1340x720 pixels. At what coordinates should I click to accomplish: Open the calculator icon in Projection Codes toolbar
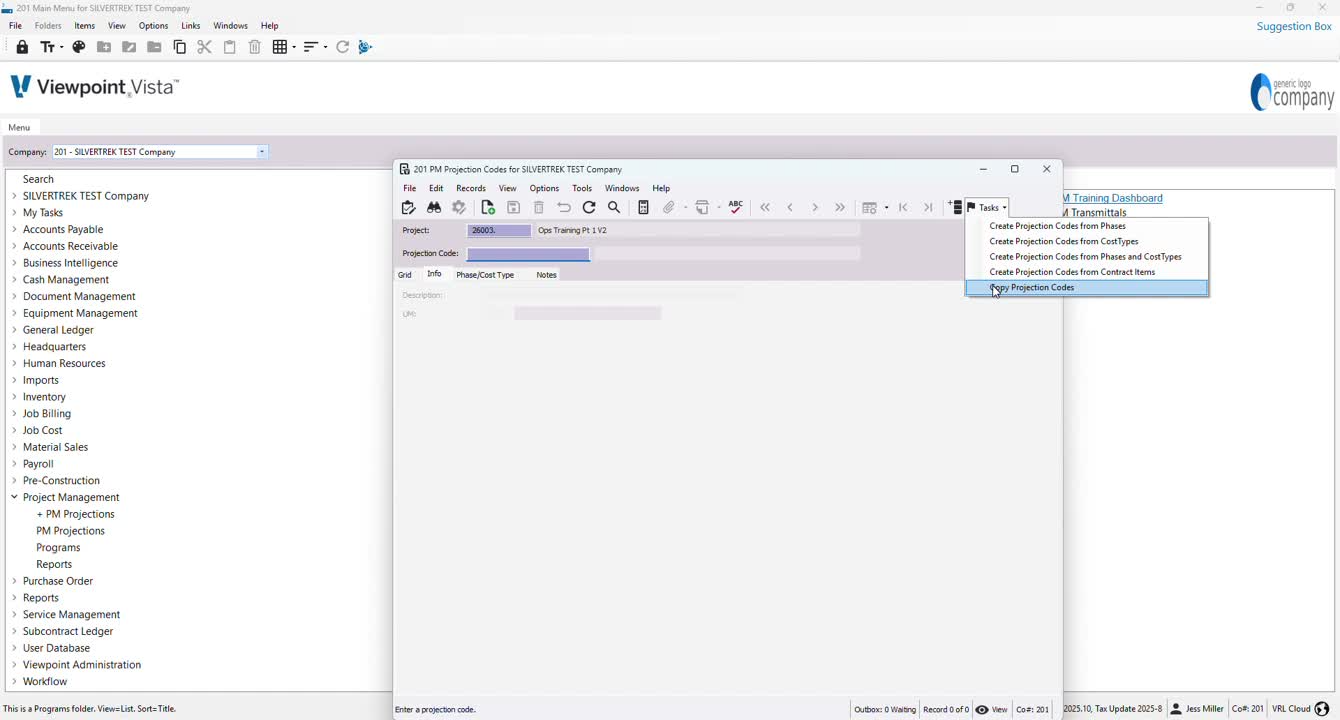point(644,208)
